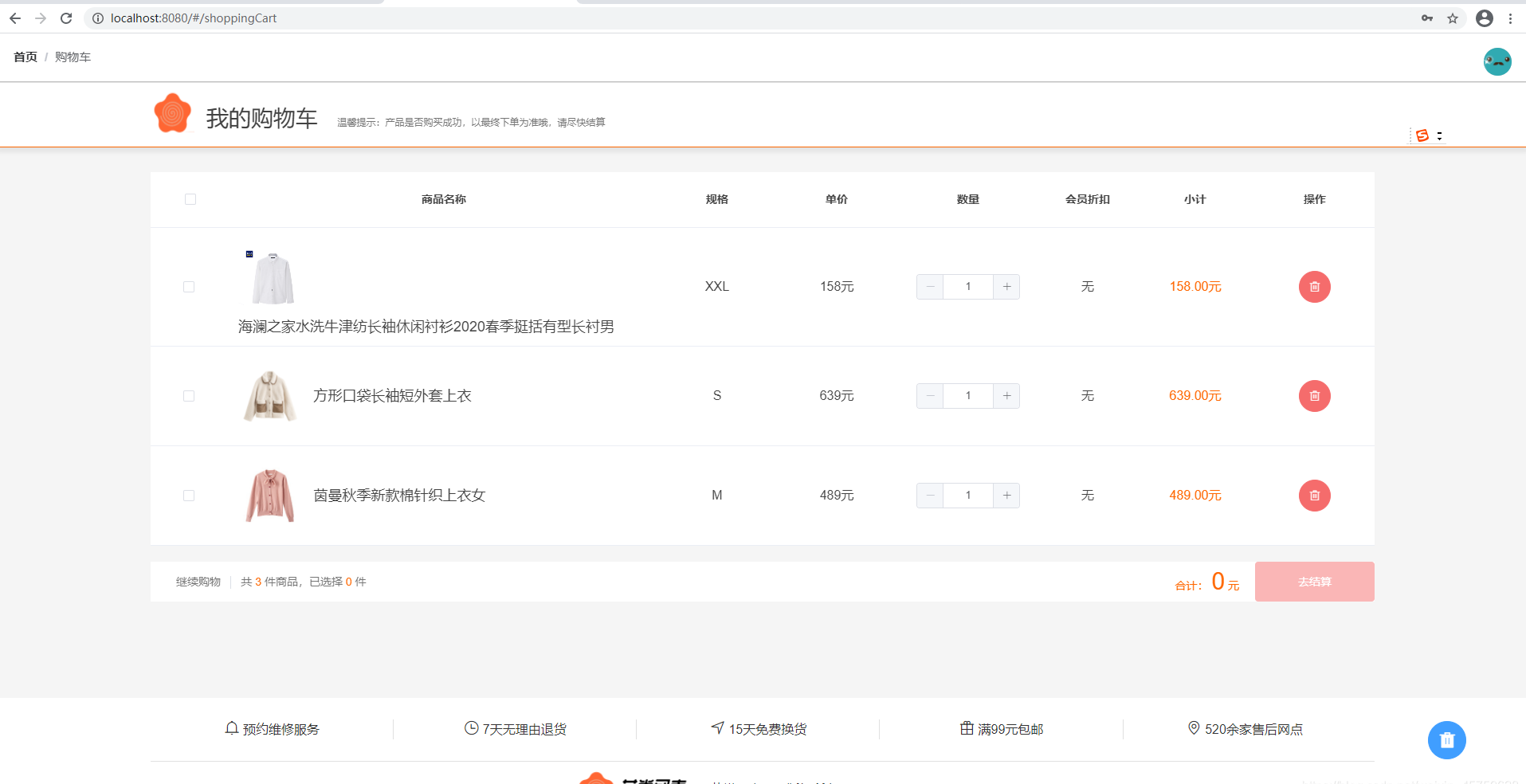Delete the 方形口袋长袖短外套上衣 item
This screenshot has width=1526, height=784.
coord(1315,396)
